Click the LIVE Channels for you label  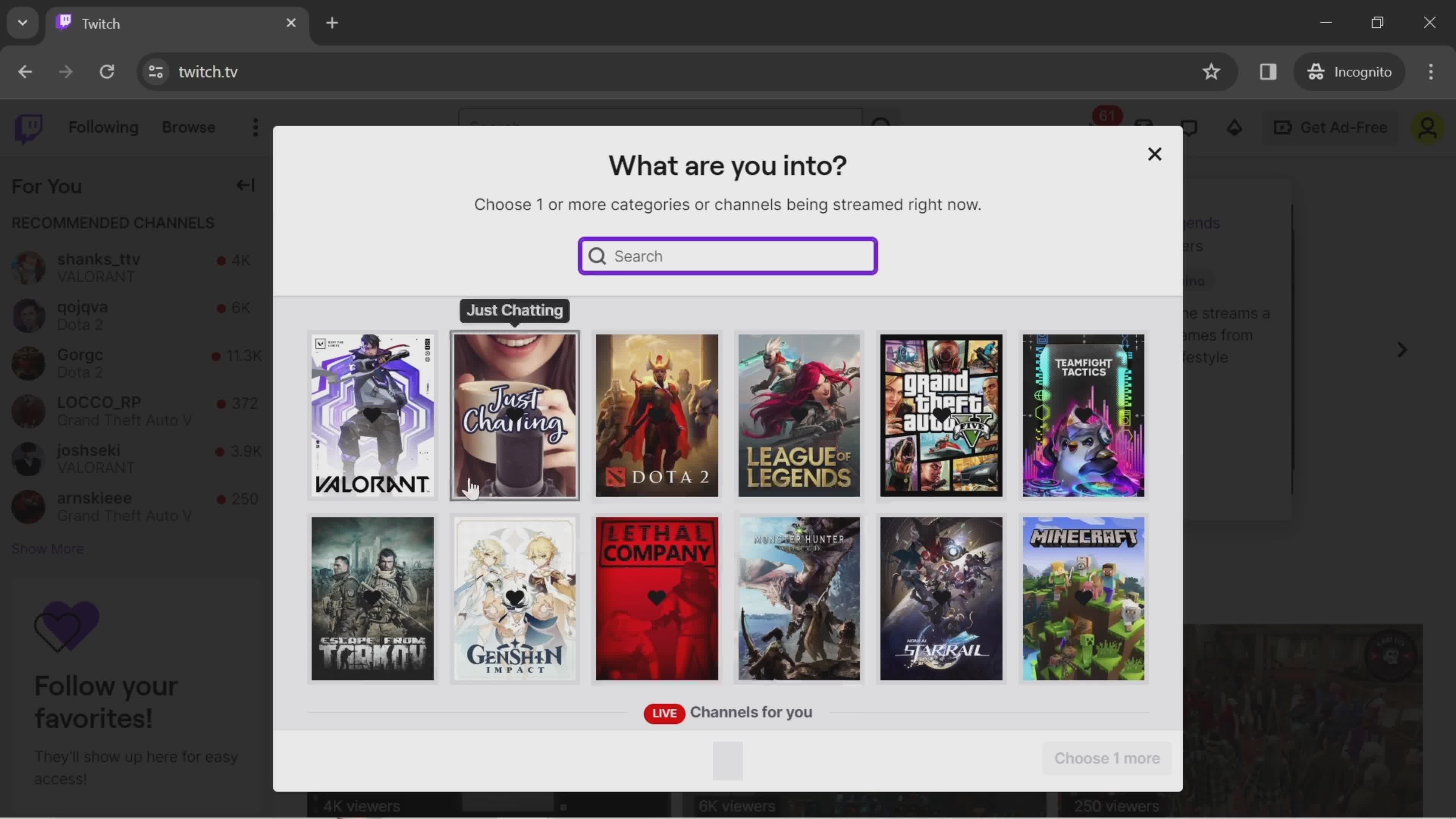click(x=727, y=712)
